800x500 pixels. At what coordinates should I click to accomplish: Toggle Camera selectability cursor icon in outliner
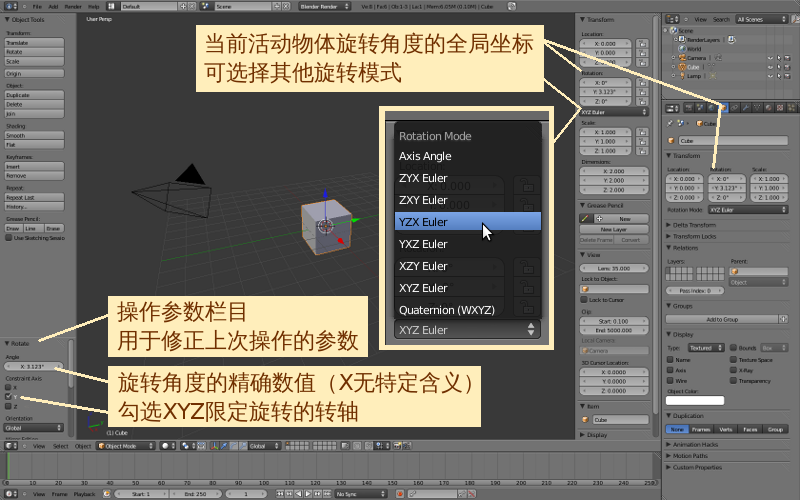[x=779, y=58]
